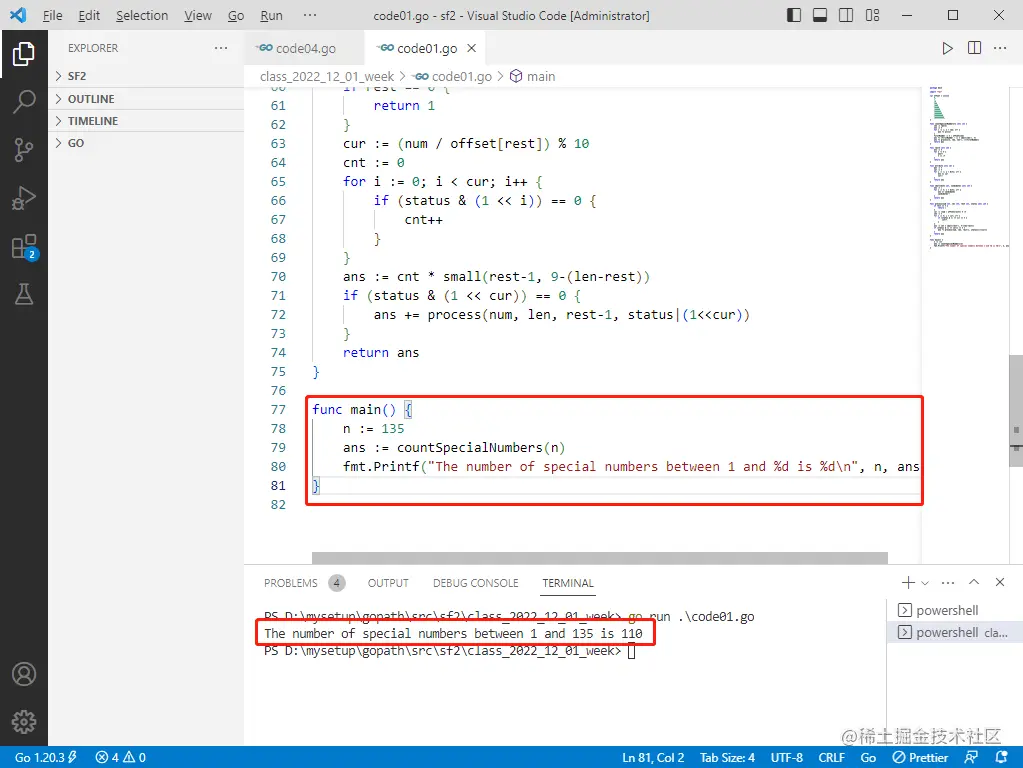Screen dimensions: 1023x768
Task: Select the code01.go tab
Action: point(424,48)
